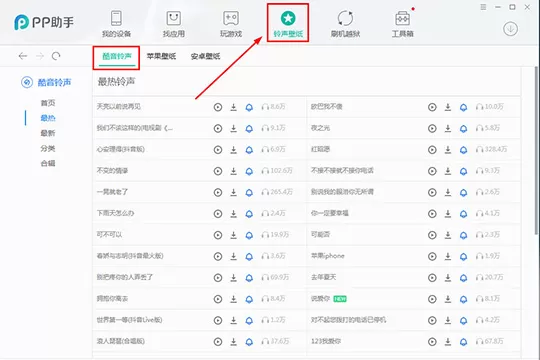This screenshot has height=360, width=540.
Task: Open the 找应用 app store section
Action: point(174,24)
